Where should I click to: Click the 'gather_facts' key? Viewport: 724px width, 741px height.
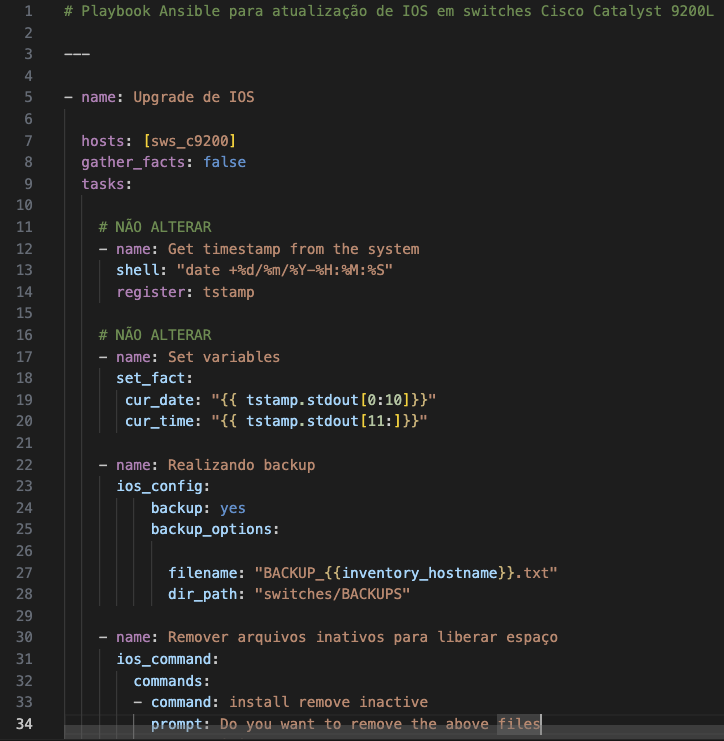pos(133,163)
